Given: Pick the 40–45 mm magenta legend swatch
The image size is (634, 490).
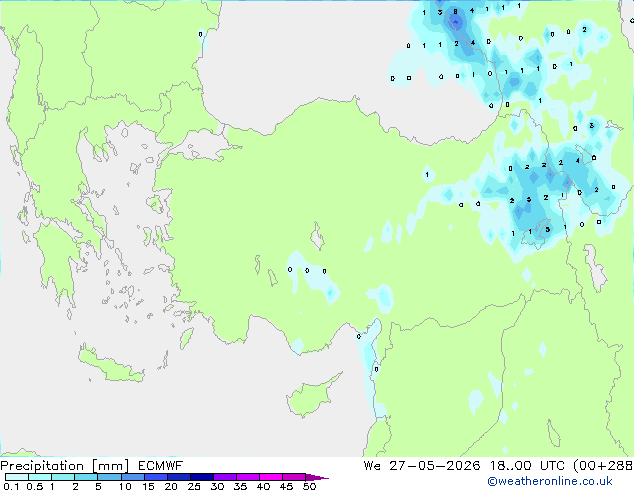Looking at the screenshot, I should pyautogui.click(x=271, y=477).
